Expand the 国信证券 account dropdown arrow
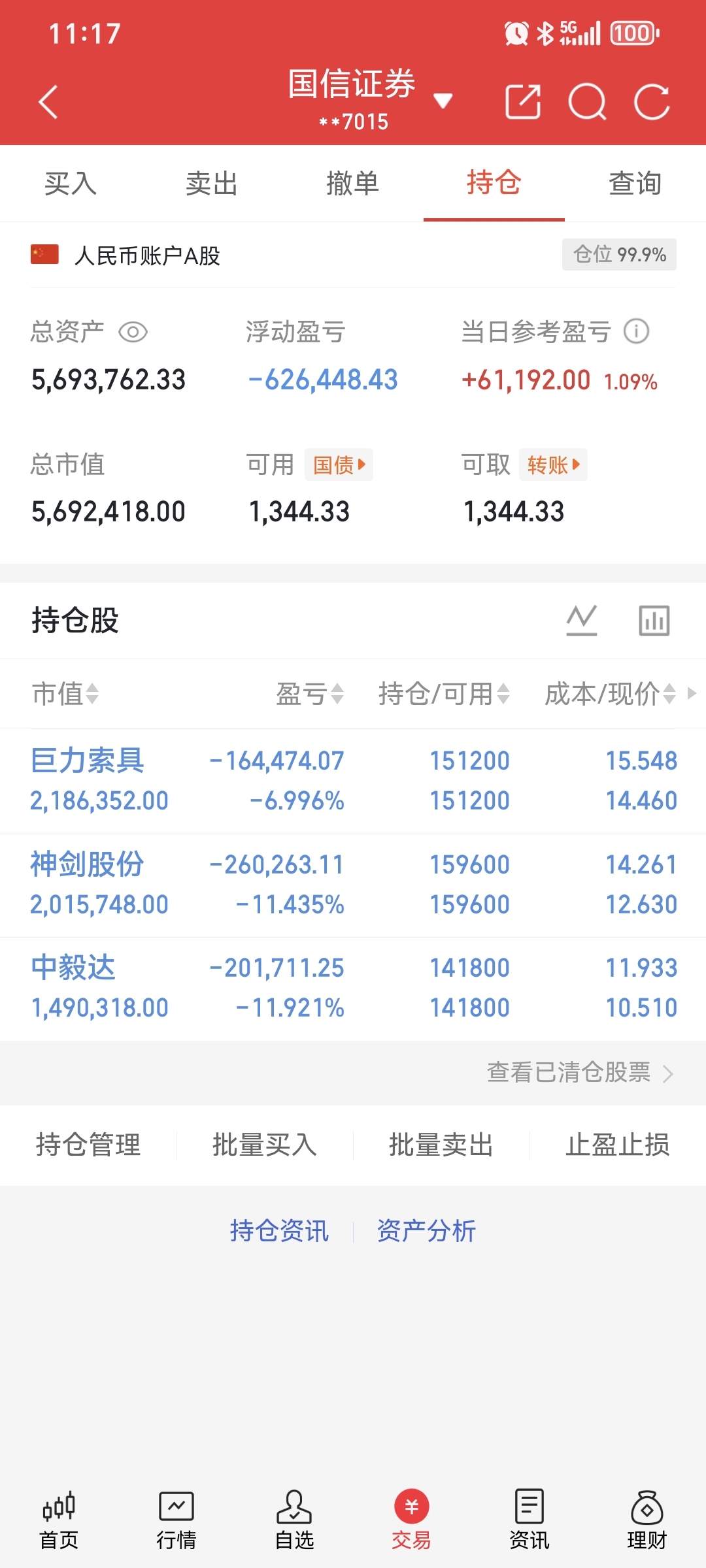The height and width of the screenshot is (1568, 706). 443,101
